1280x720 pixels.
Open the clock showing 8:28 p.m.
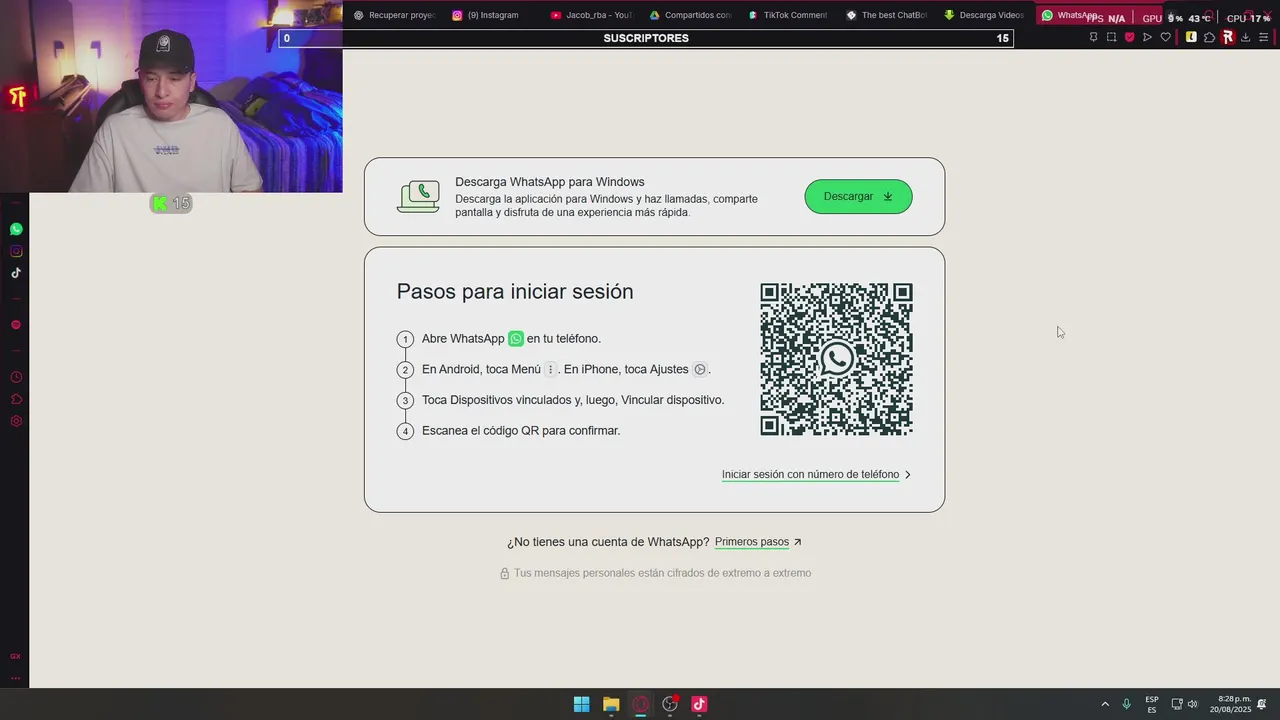pos(1231,704)
